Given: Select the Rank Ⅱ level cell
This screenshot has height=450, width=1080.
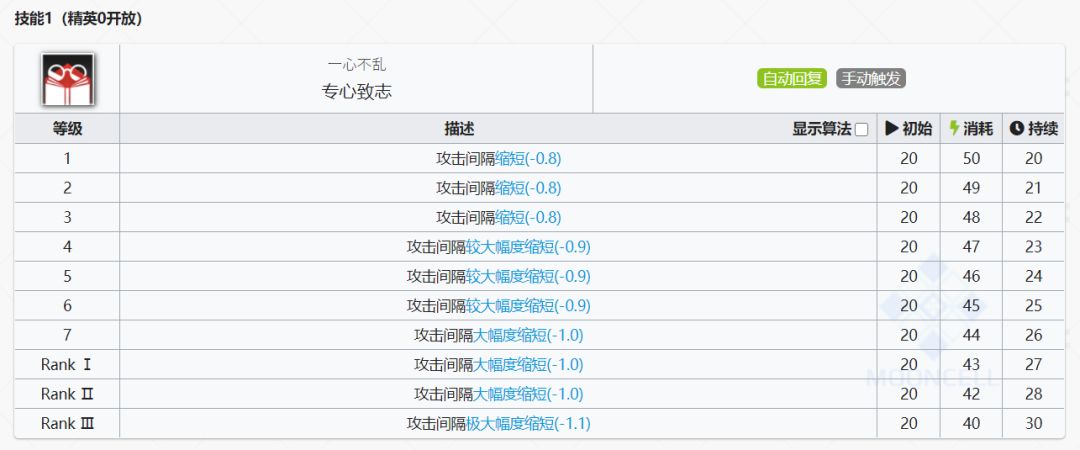Looking at the screenshot, I should pos(67,394).
